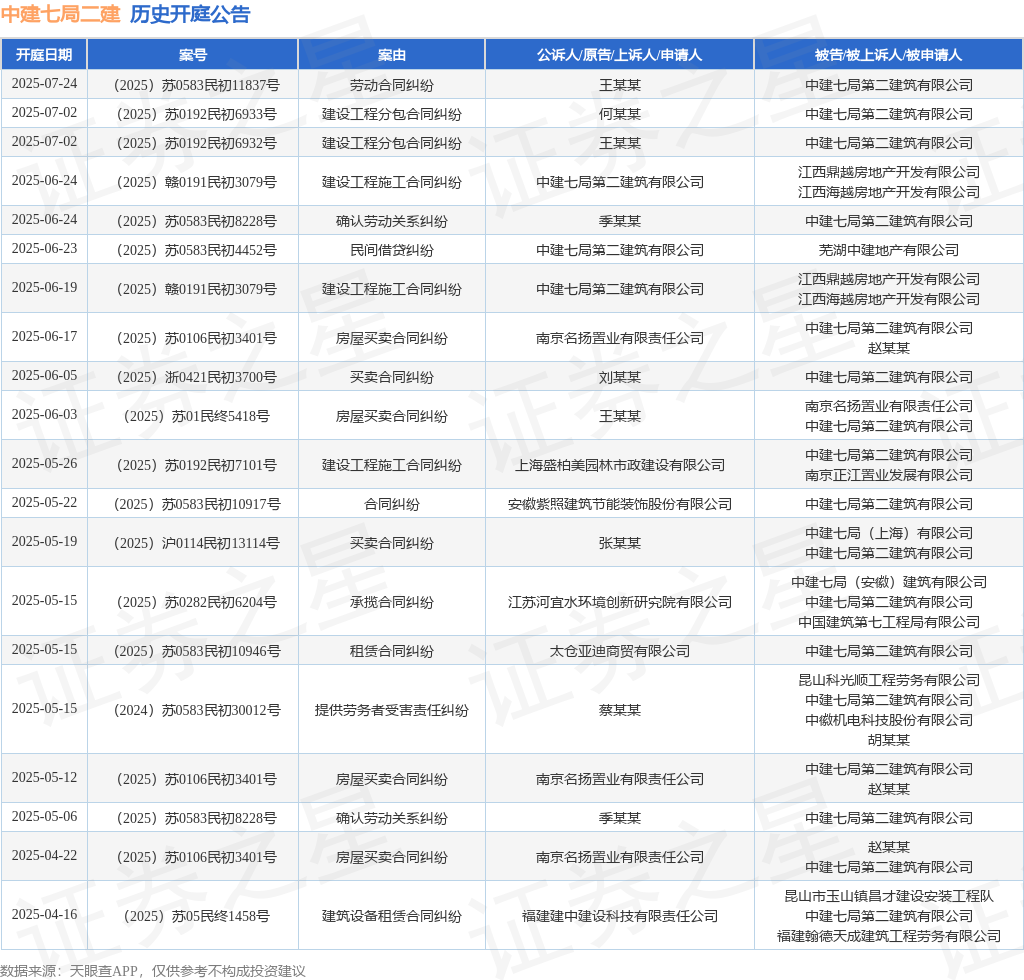The image size is (1024, 980).
Task: Click defendant 昆山市玉山镇昌才建设安装工程队
Action: point(888,896)
